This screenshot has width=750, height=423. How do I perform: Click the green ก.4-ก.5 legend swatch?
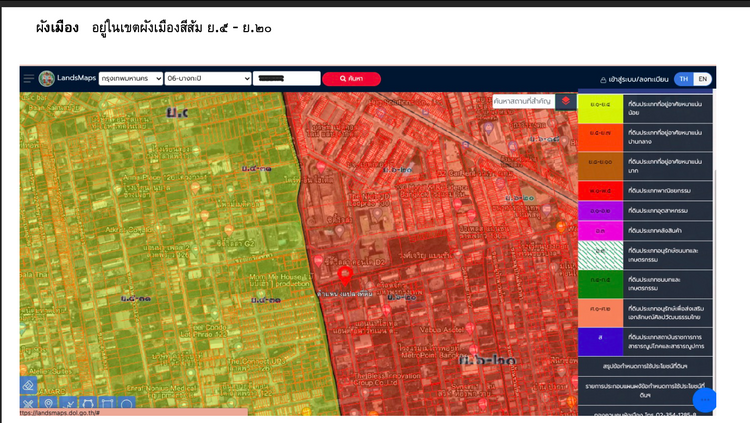click(x=600, y=284)
